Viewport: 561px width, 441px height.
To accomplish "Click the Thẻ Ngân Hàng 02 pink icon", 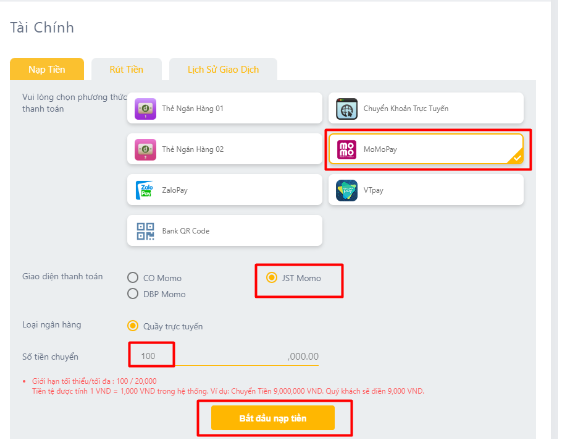I will [145, 150].
